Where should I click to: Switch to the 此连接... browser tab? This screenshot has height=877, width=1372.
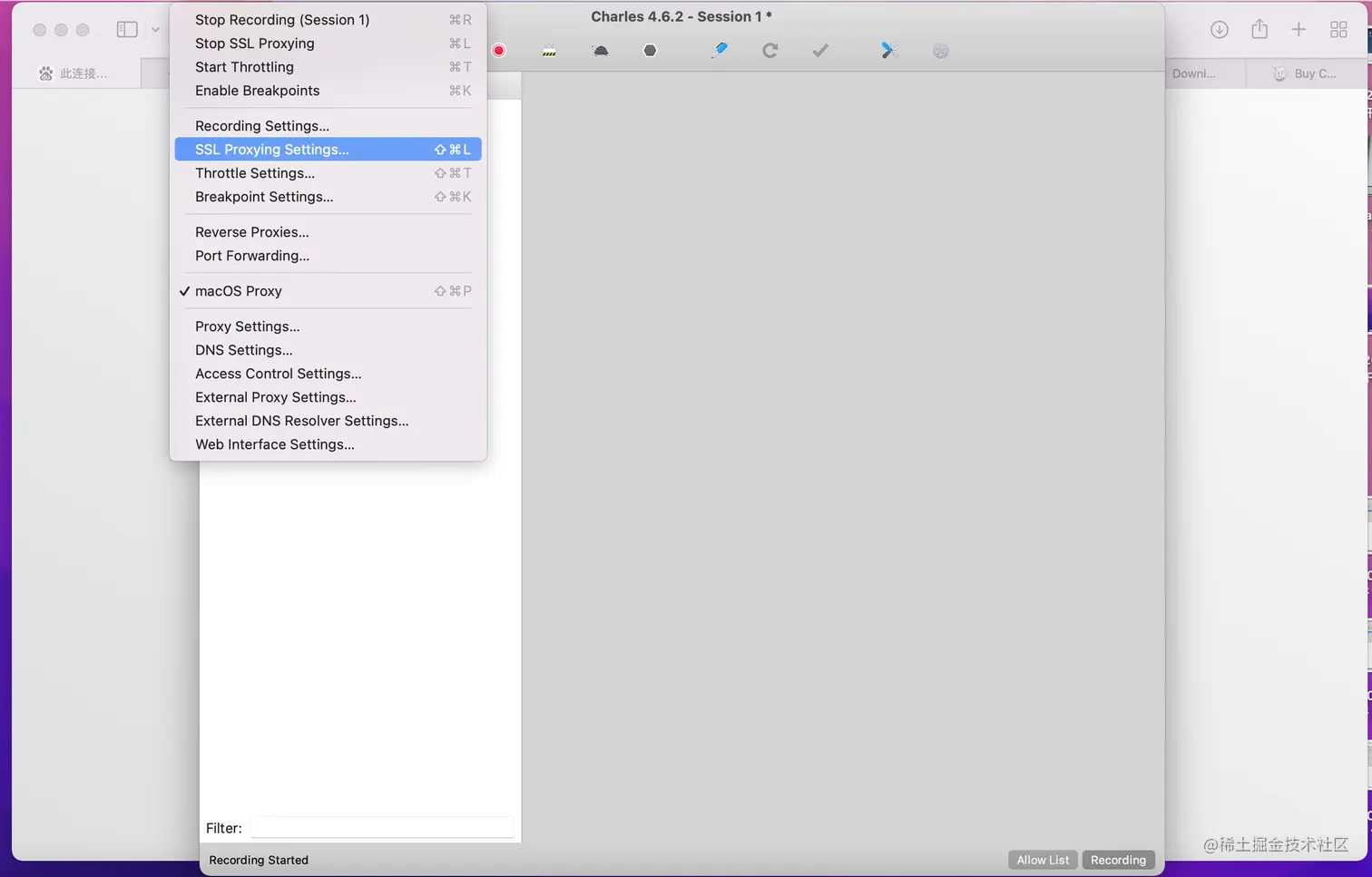pyautogui.click(x=77, y=73)
